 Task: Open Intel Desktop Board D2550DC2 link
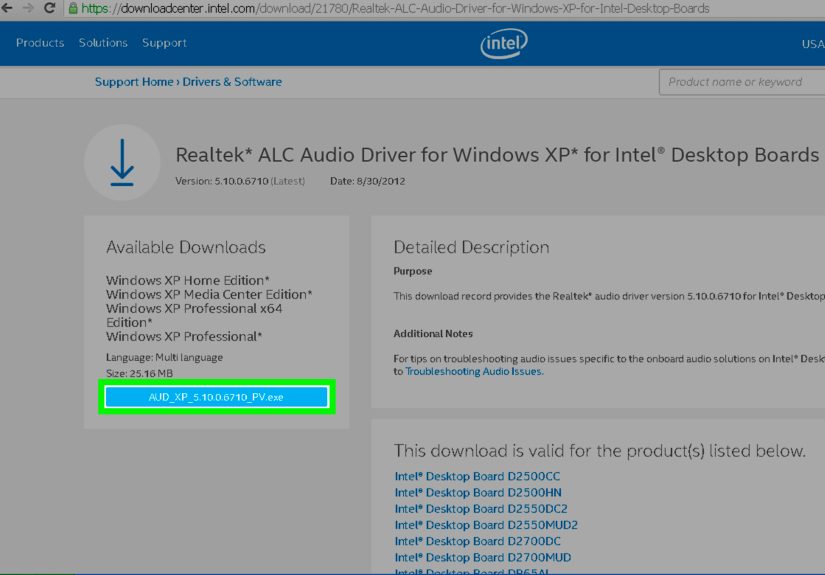[x=481, y=509]
